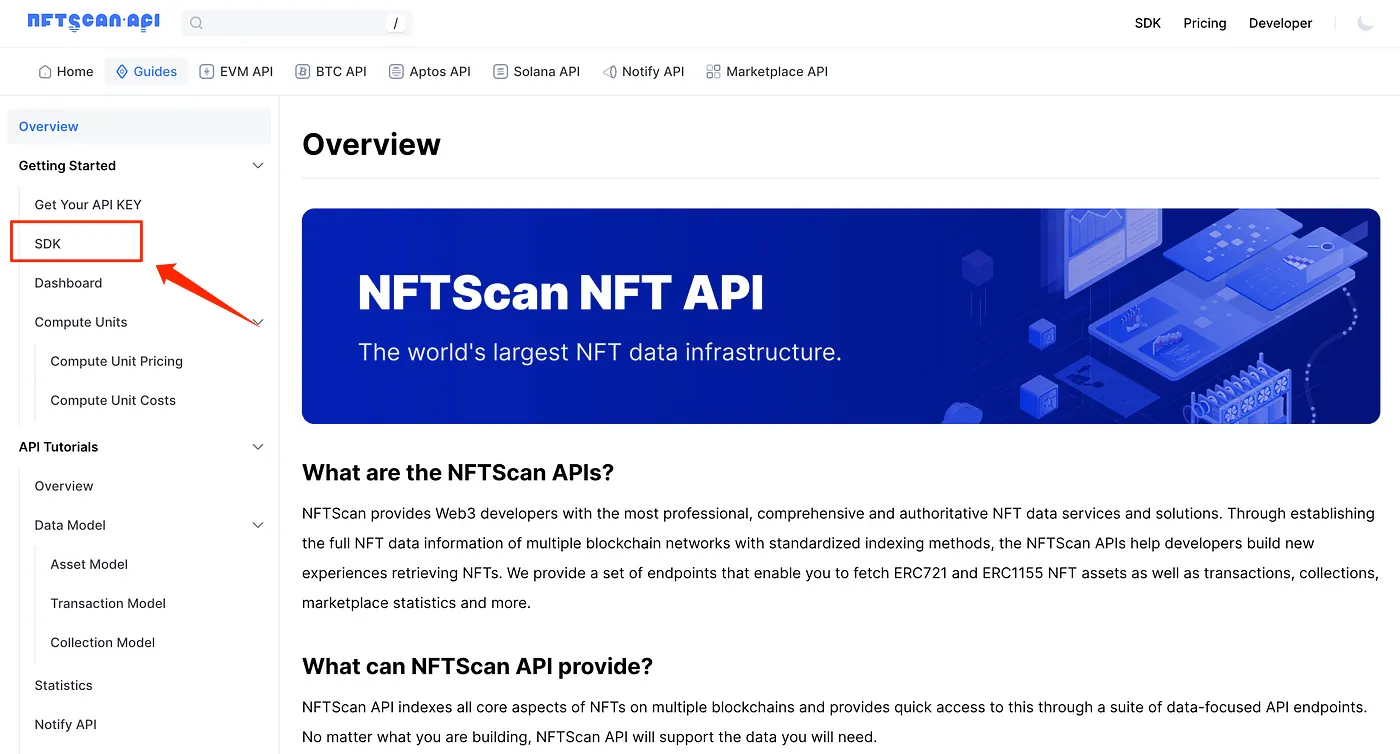
Task: Open the Developer link
Action: point(1280,23)
